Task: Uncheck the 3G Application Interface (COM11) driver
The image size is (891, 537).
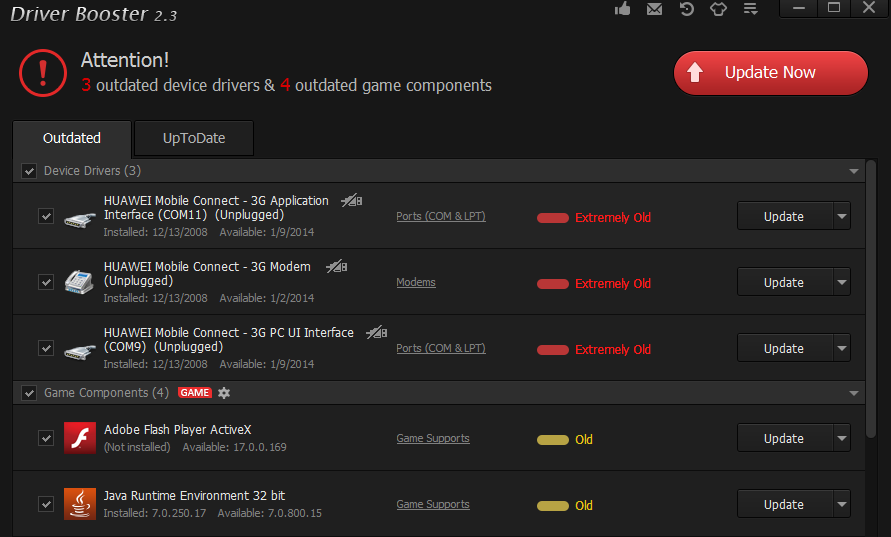Action: (46, 216)
